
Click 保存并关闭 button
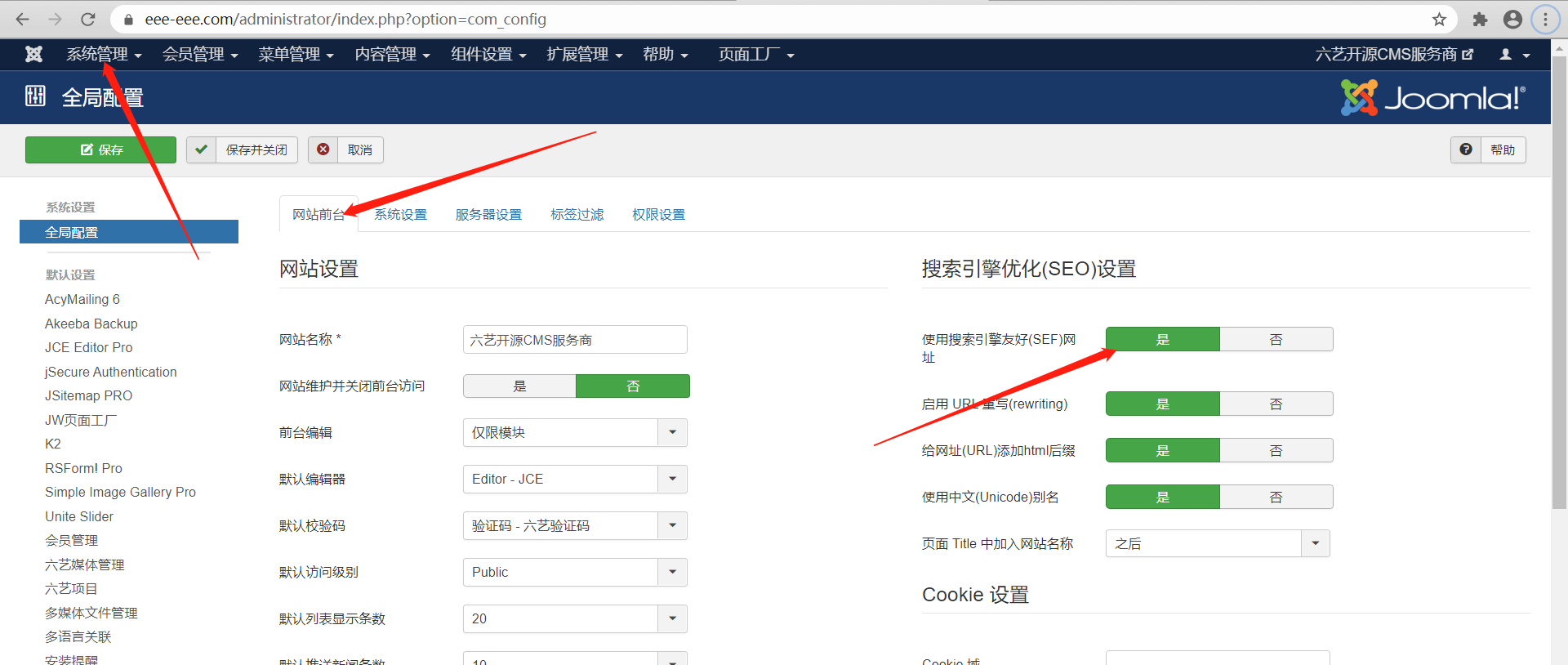[x=242, y=150]
